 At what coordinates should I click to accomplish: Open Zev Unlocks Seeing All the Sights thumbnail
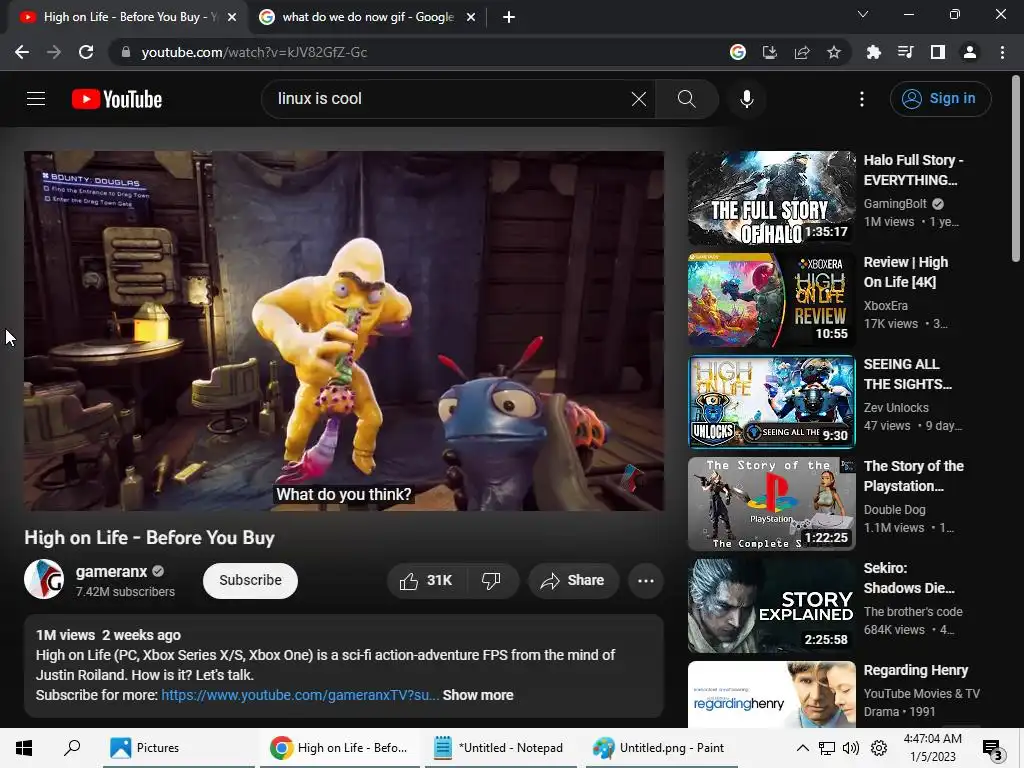pos(772,402)
